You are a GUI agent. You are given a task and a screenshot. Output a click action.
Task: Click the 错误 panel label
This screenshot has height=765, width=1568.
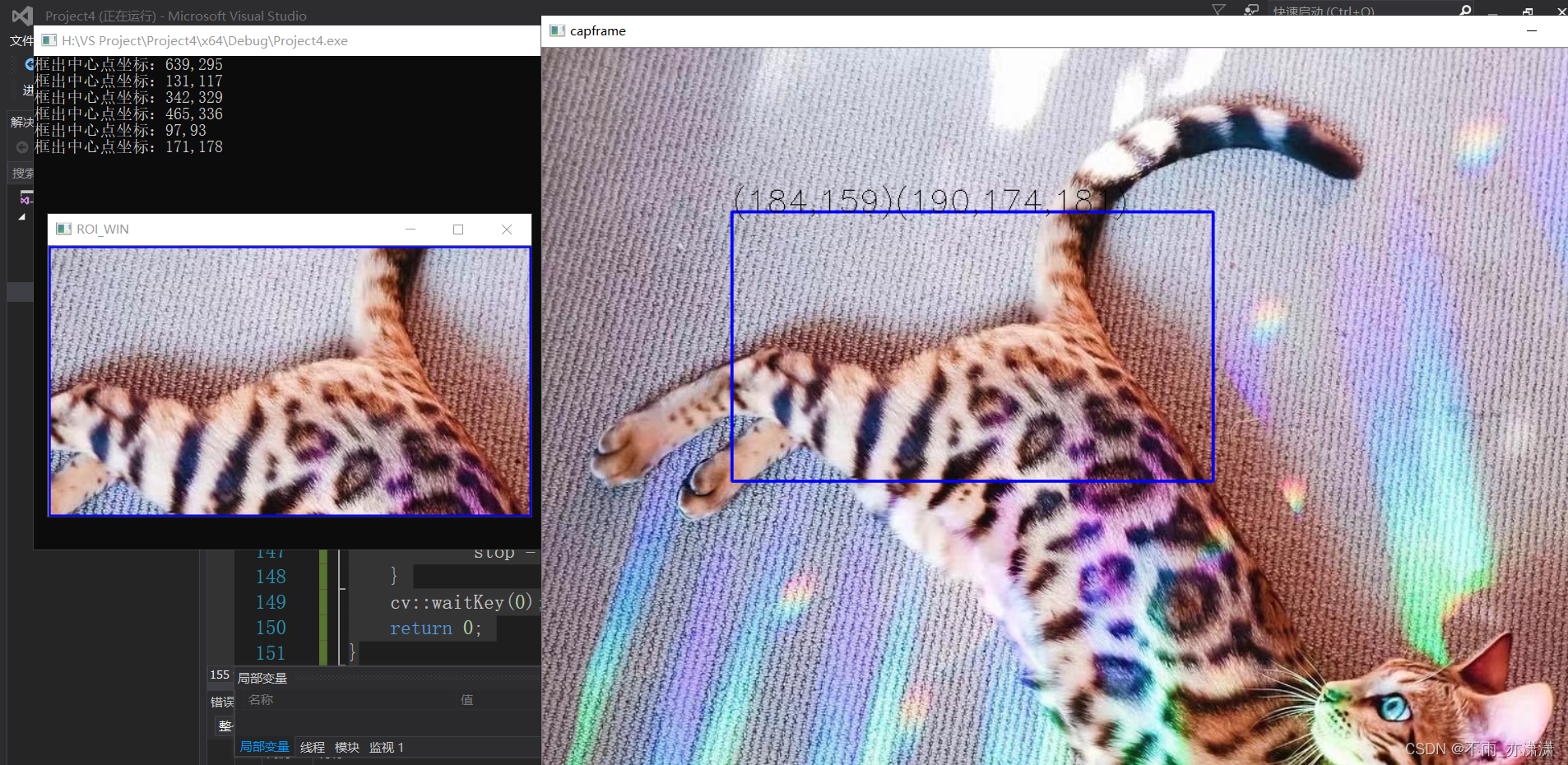coord(222,702)
